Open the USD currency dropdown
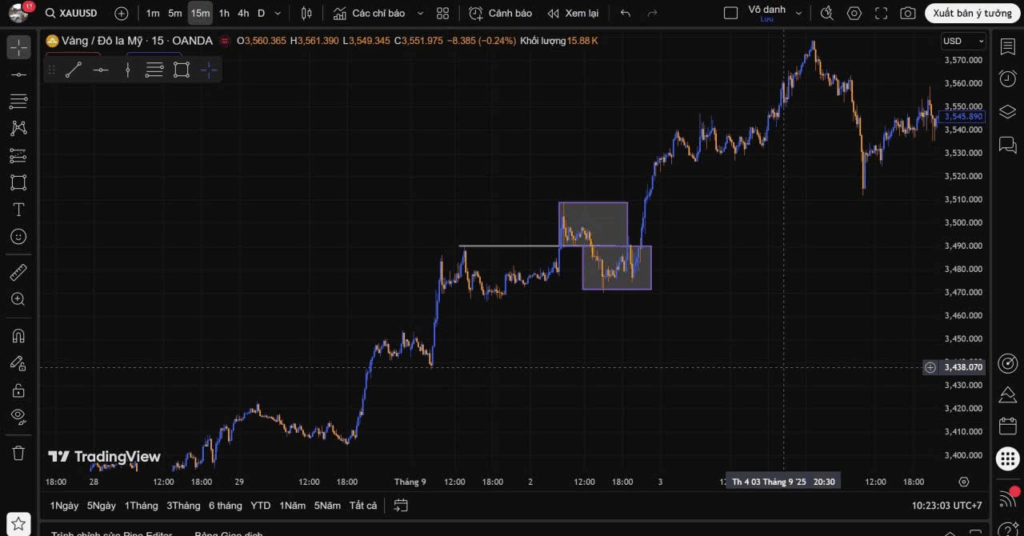The image size is (1024, 536). pos(963,41)
